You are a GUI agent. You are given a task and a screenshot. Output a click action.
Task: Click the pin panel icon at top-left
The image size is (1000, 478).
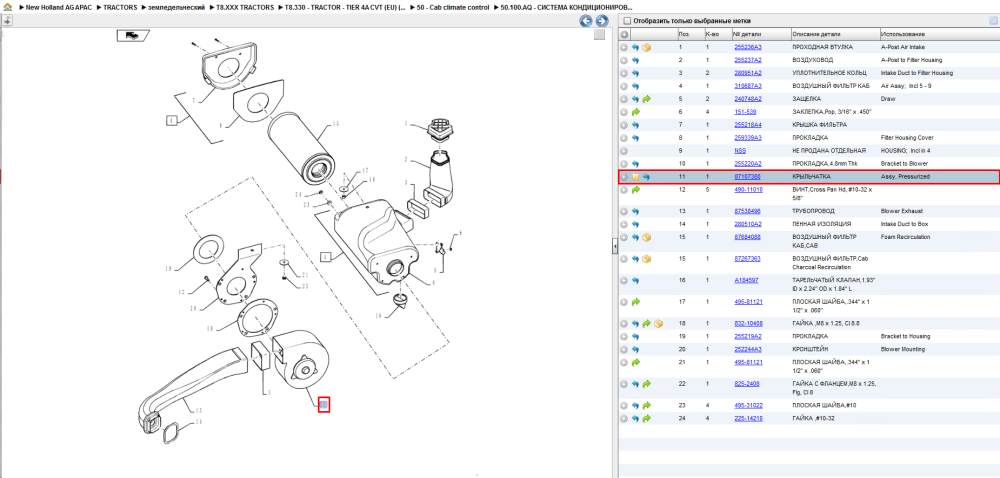6,20
